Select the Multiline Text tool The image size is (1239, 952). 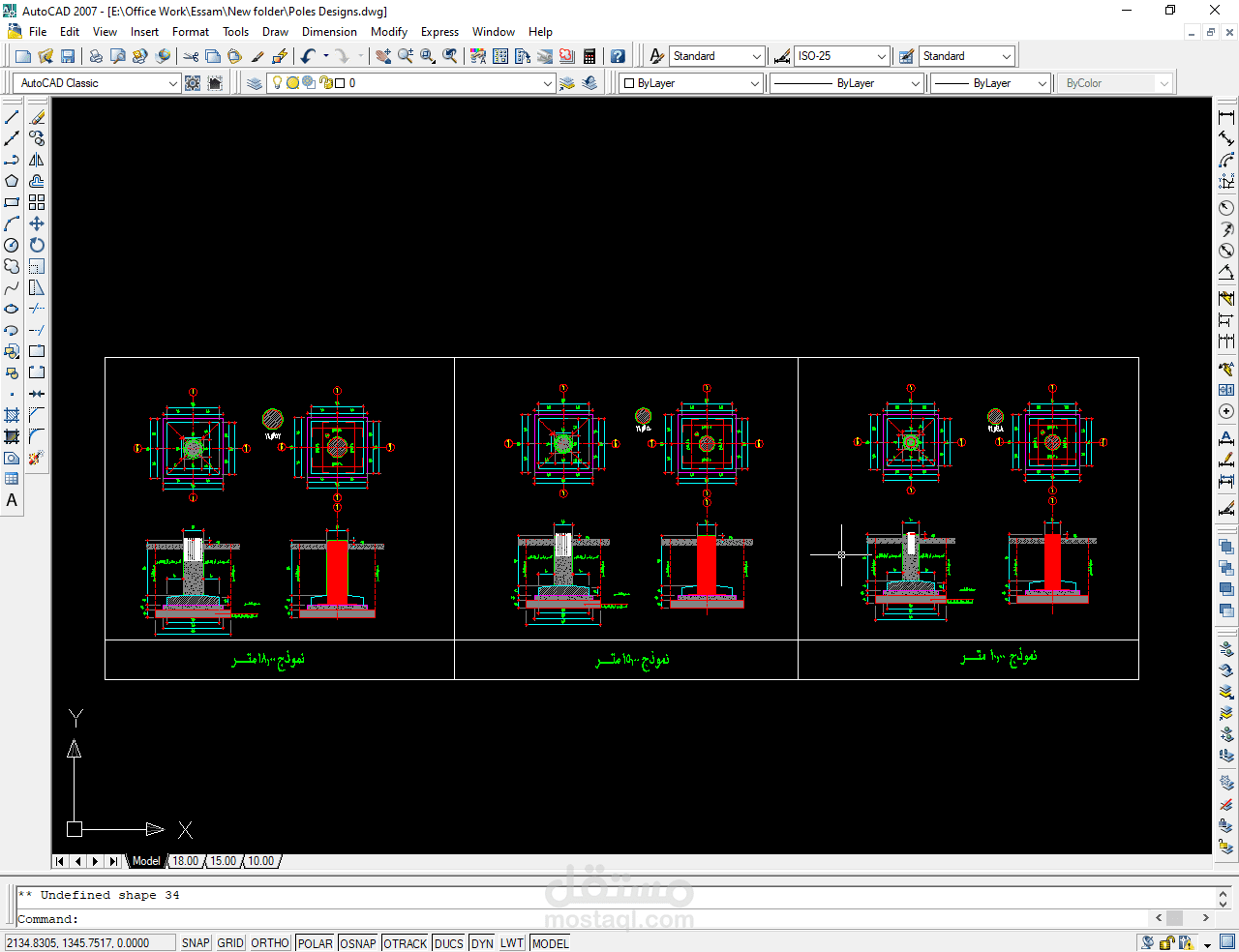tap(12, 500)
